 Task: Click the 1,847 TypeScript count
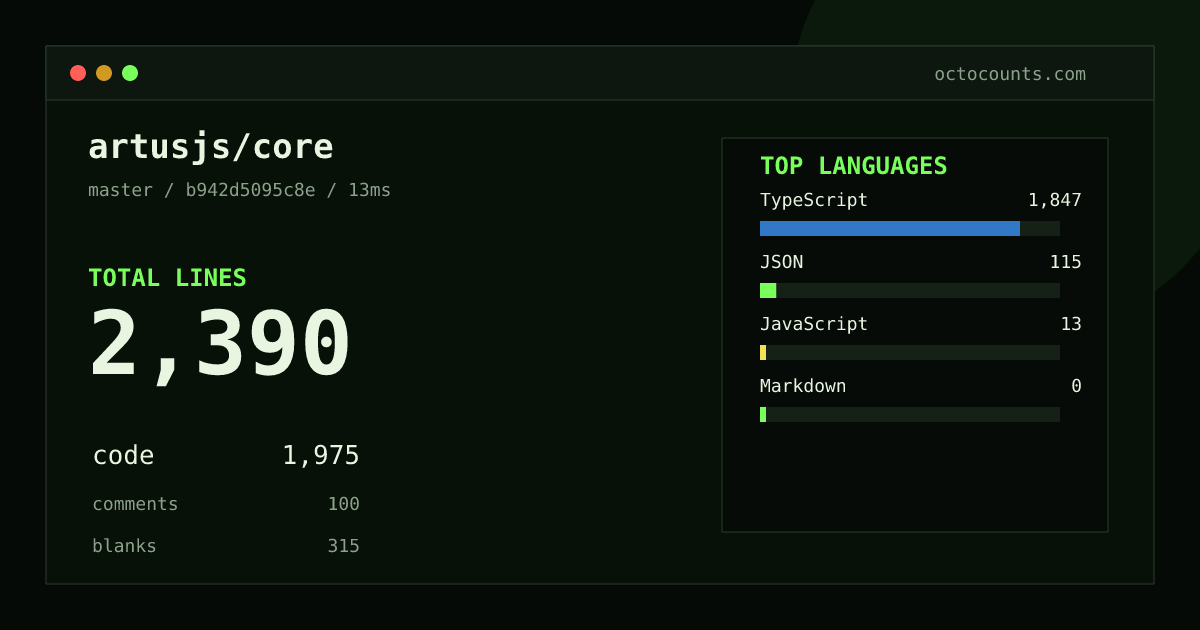[1055, 200]
